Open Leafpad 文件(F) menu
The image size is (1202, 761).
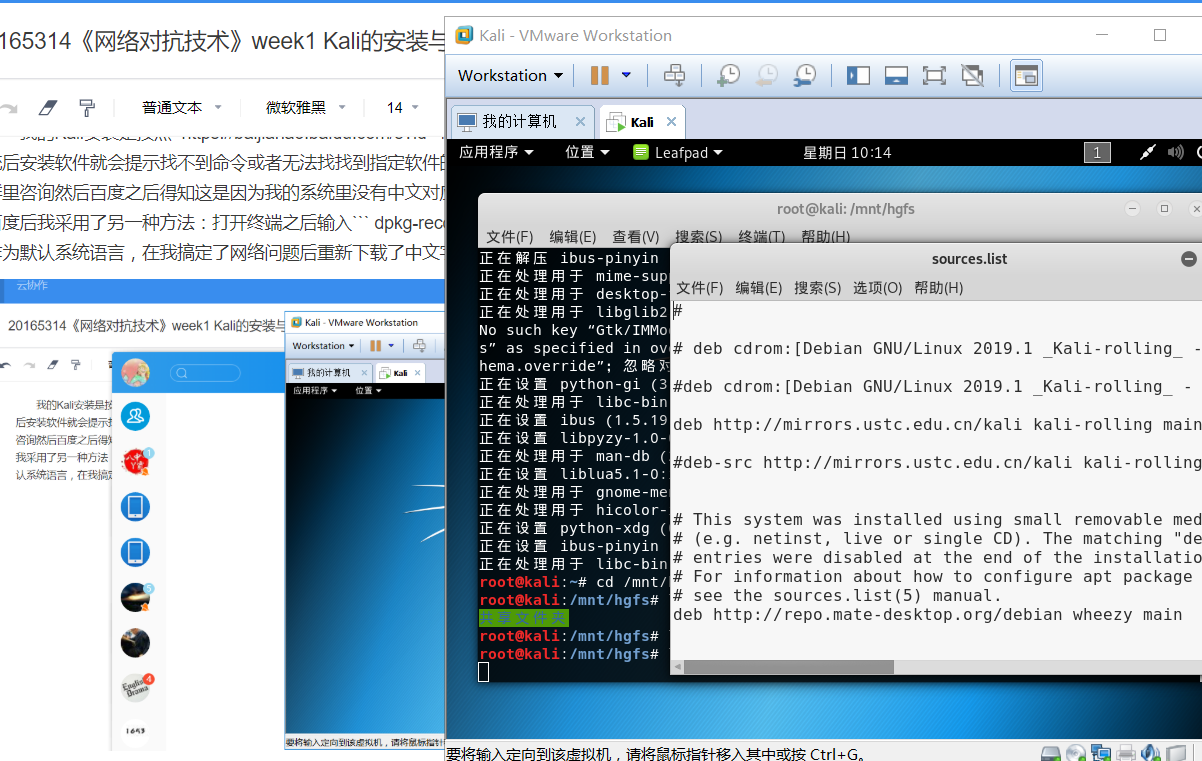click(x=699, y=287)
